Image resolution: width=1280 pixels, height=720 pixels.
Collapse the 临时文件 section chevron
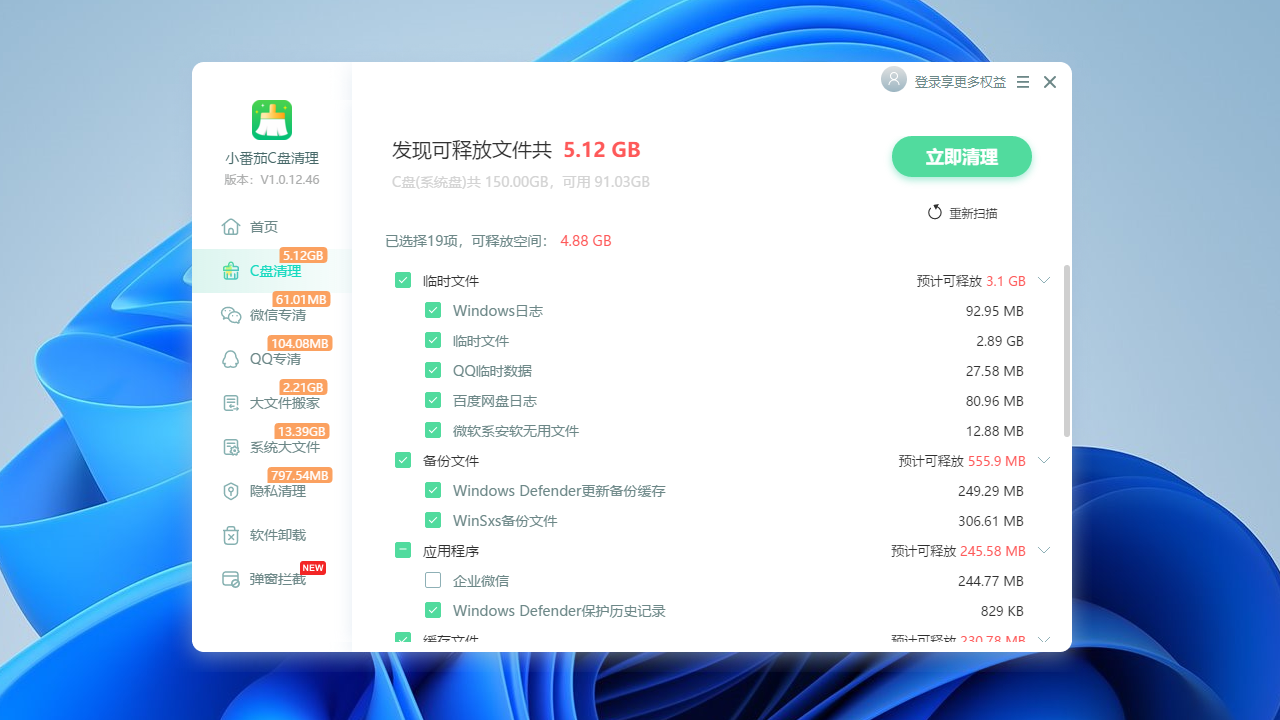pos(1044,280)
